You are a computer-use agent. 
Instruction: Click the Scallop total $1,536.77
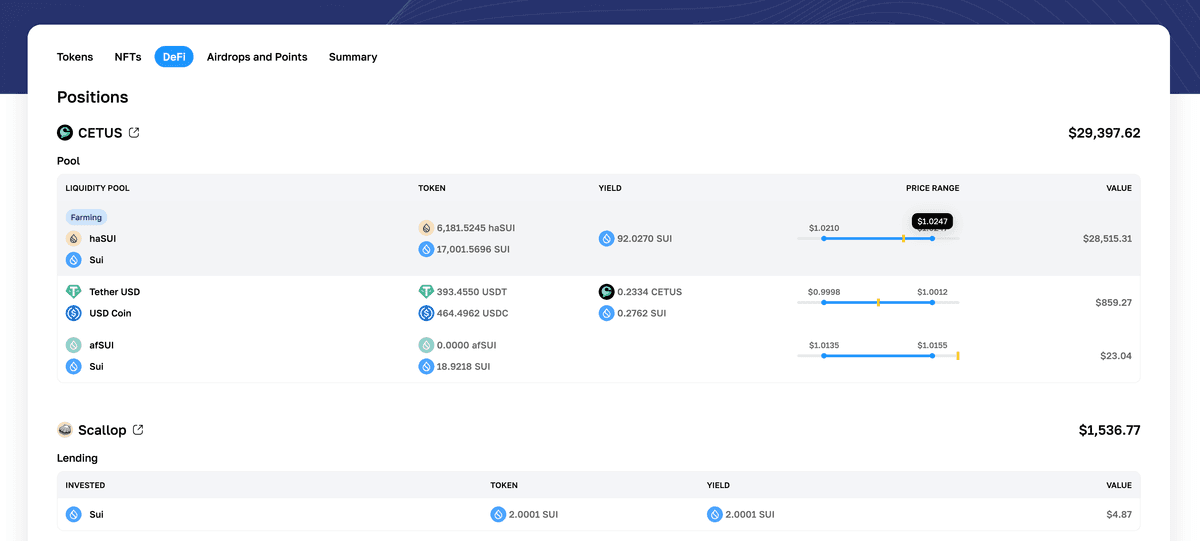[x=1109, y=430]
